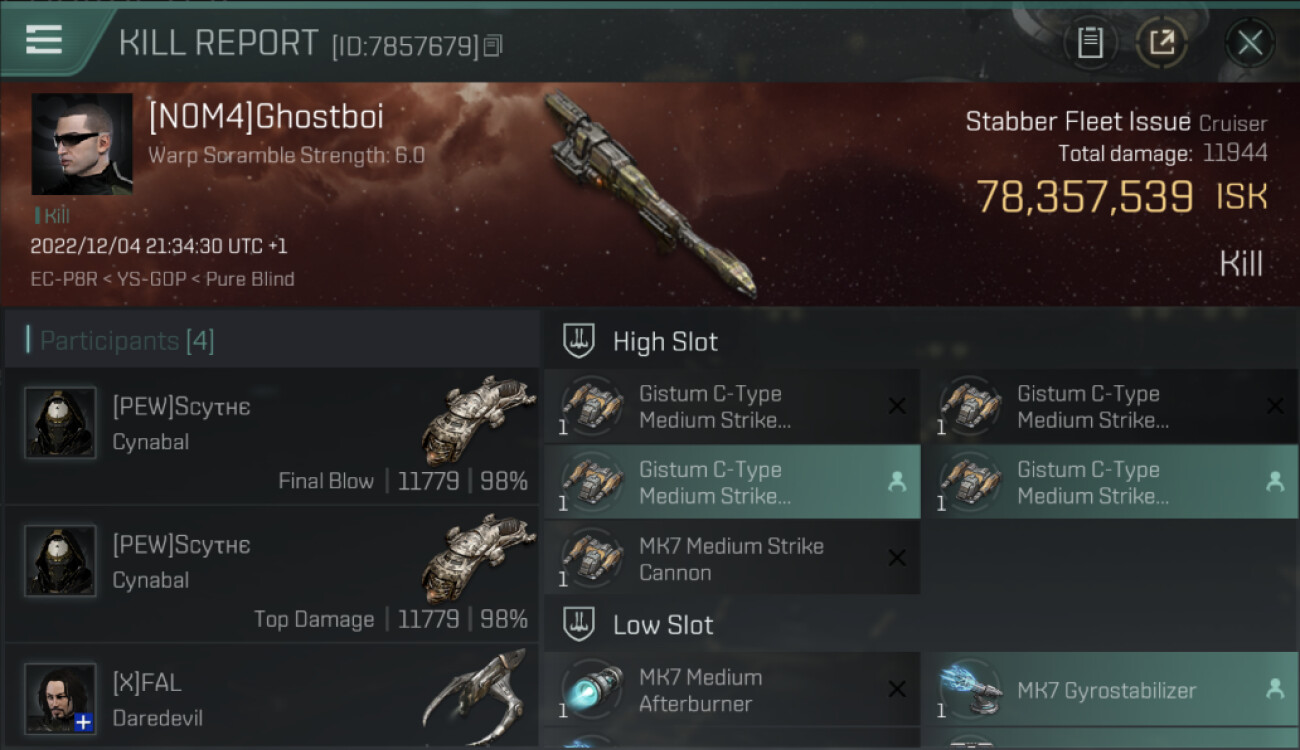1300x750 pixels.
Task: Select the MK7 Medium Afterburner module
Action: [732, 690]
